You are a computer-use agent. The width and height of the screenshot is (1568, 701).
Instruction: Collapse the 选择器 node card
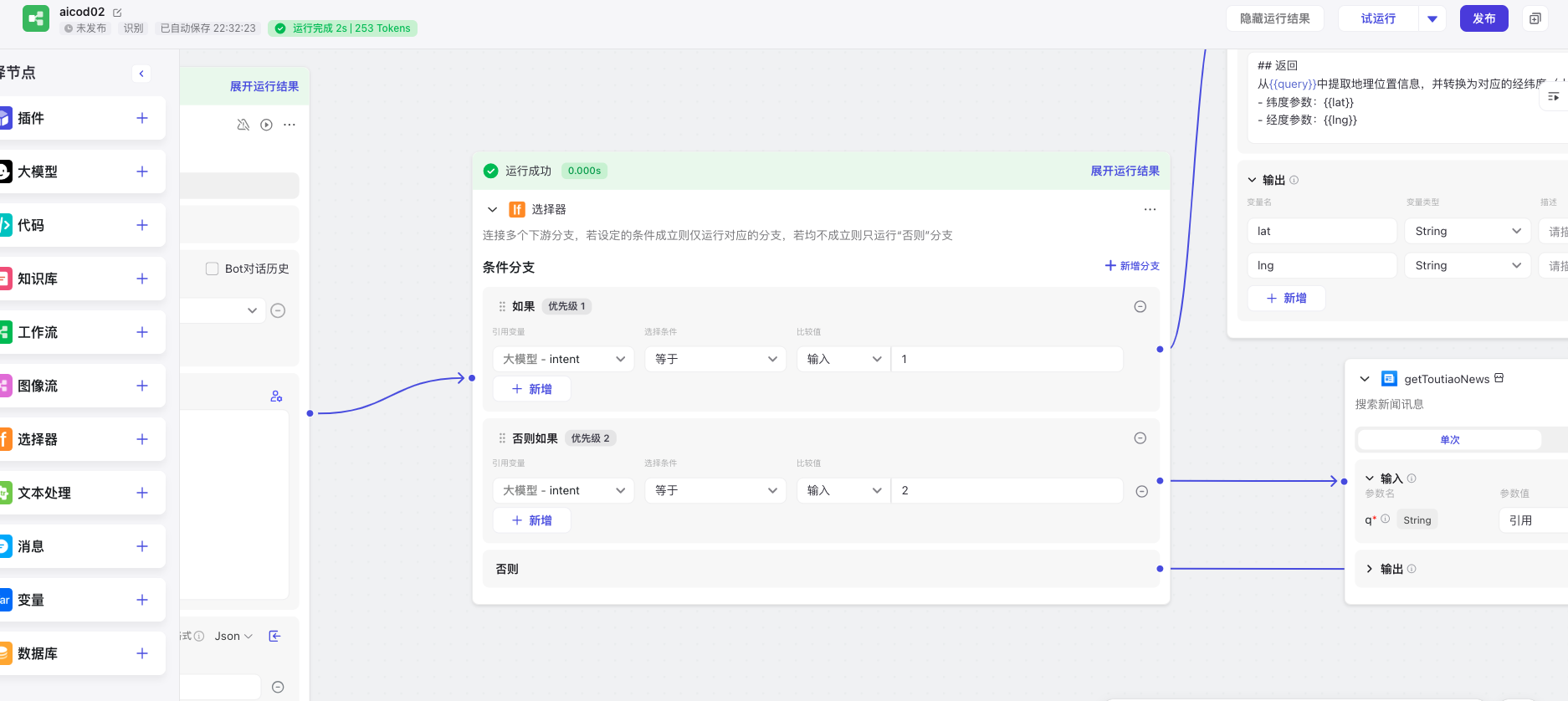click(x=493, y=209)
